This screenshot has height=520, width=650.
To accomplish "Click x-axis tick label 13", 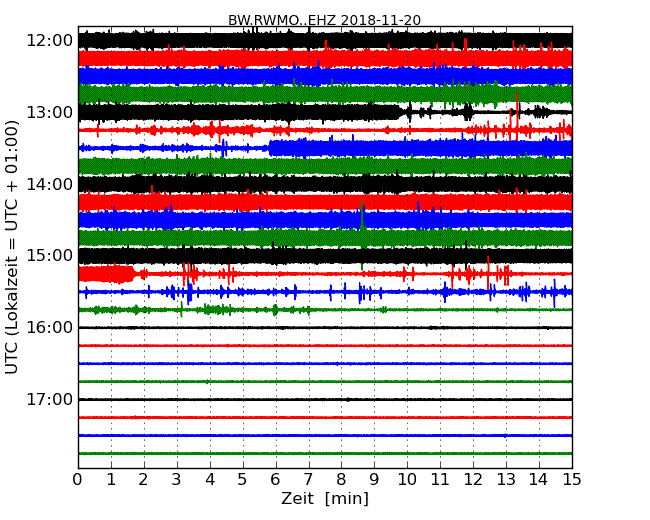I will pos(506,480).
